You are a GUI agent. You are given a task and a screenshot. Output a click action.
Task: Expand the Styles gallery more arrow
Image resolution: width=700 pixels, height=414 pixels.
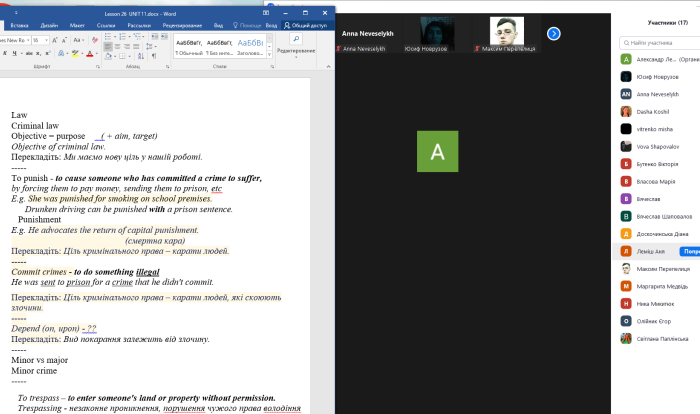[x=268, y=56]
